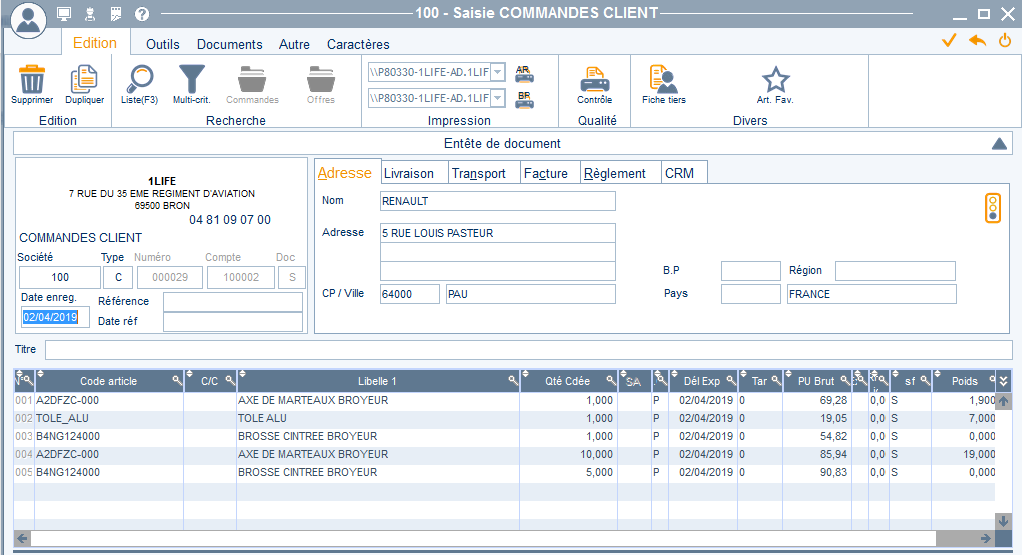Viewport: 1022px width, 555px height.
Task: Open the Offres folder icon
Action: click(x=321, y=79)
